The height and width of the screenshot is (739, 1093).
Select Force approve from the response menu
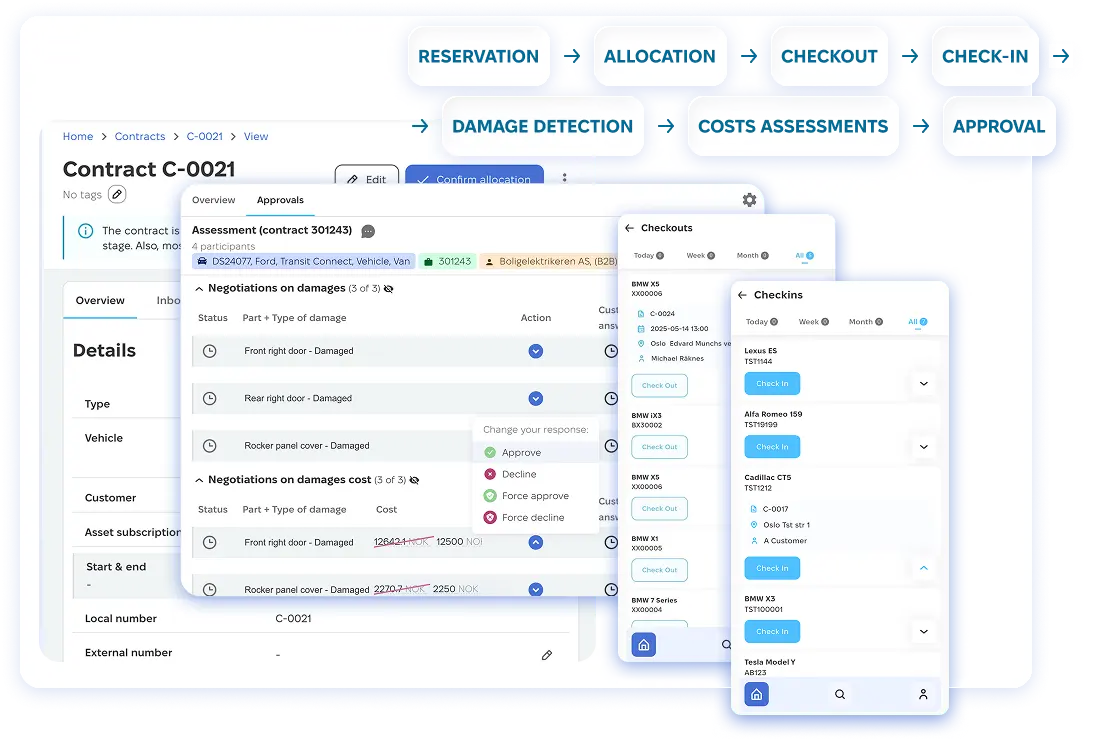[x=534, y=496]
